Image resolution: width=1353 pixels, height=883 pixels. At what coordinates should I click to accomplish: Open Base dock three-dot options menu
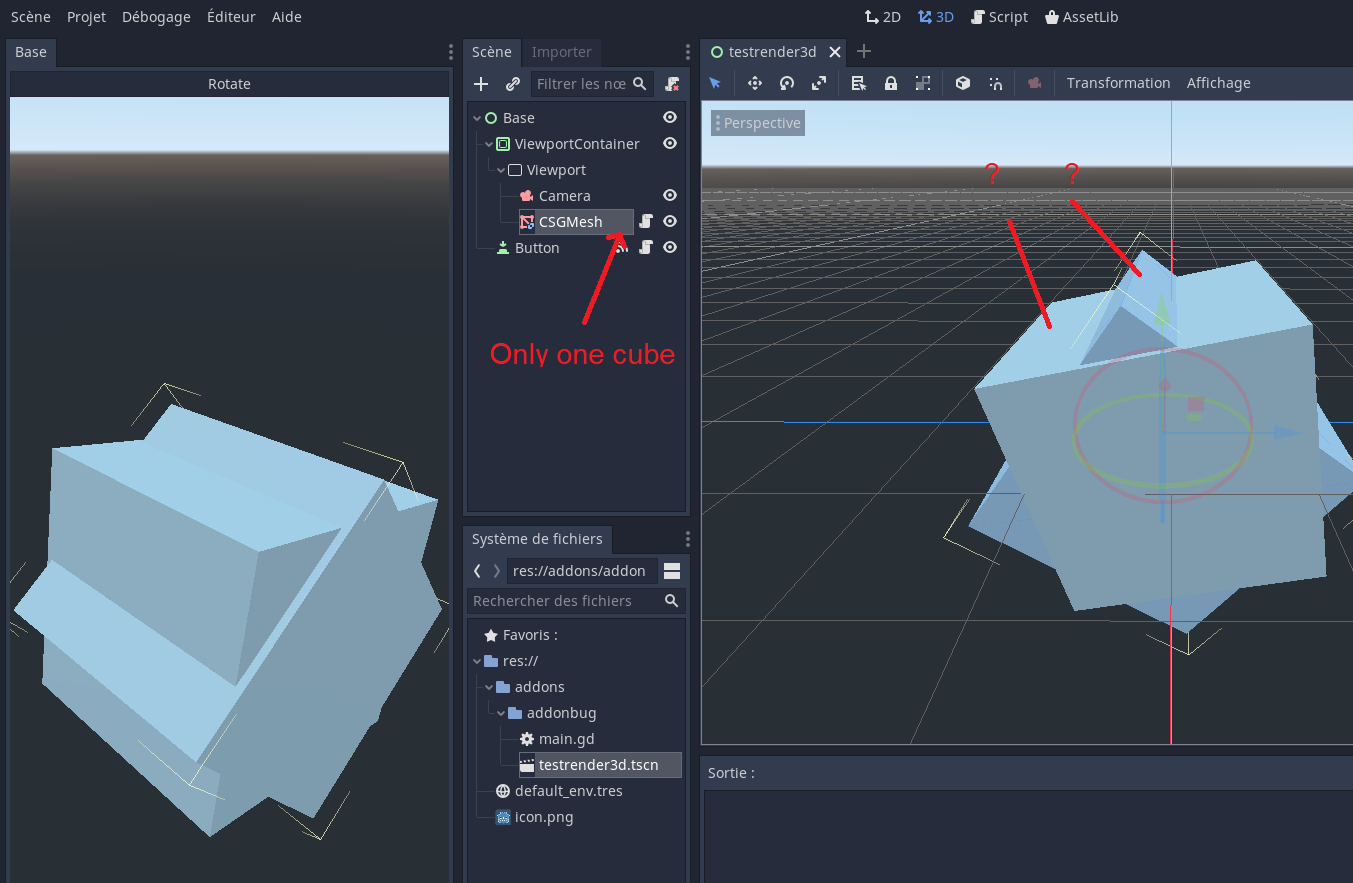click(x=451, y=52)
